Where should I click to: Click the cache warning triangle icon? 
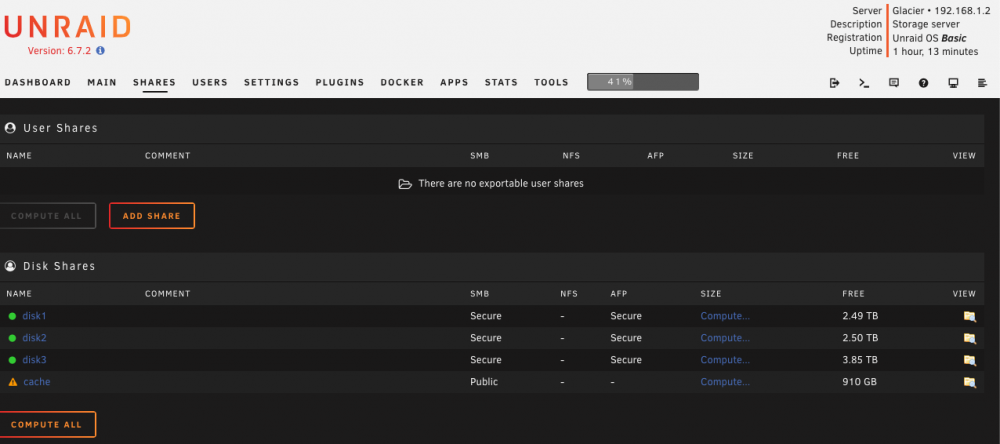tap(13, 382)
